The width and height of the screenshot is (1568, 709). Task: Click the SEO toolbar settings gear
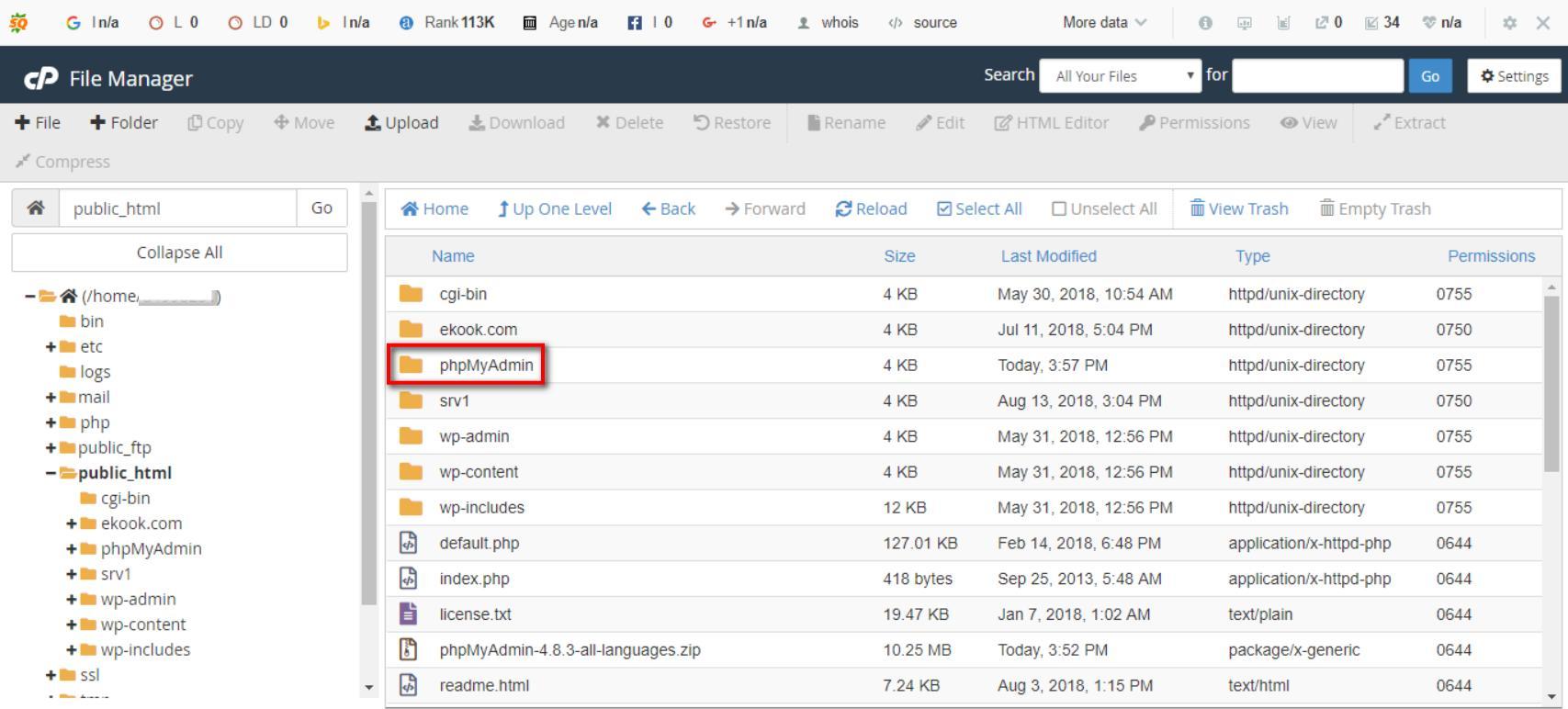[1509, 22]
